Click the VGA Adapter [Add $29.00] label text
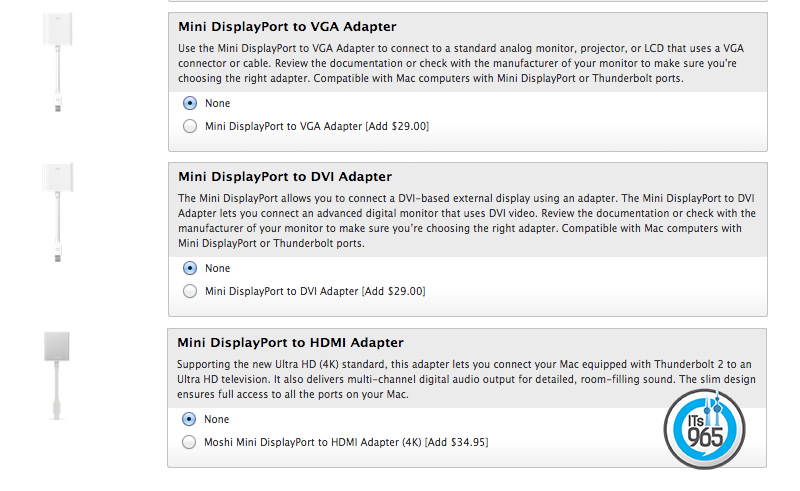800x491 pixels. coord(317,127)
